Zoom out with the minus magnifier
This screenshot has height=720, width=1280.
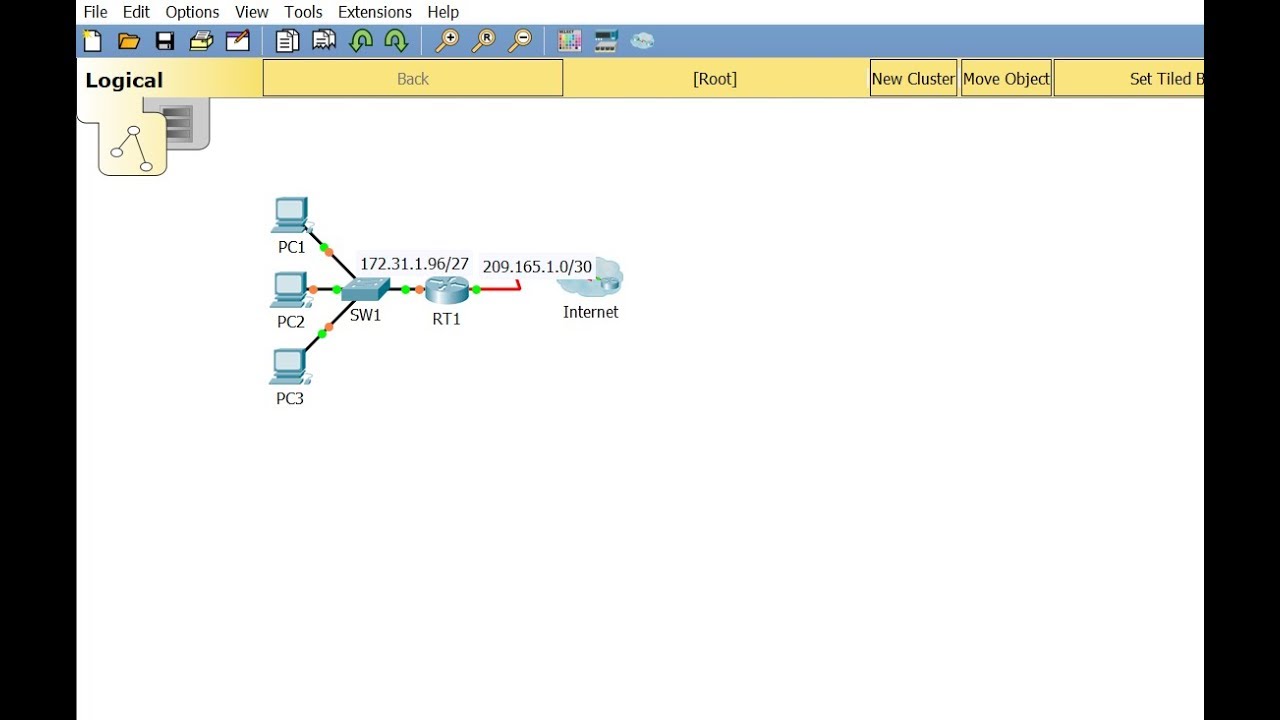coord(520,41)
